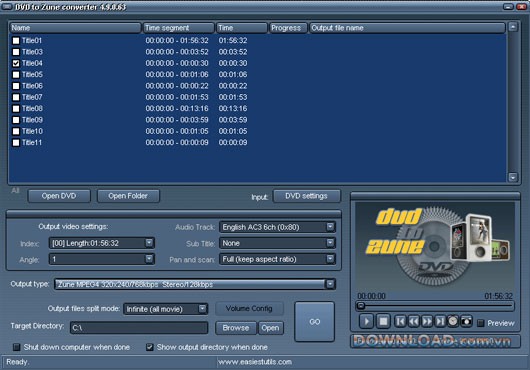Click the www.easiestutils.com link
The width and height of the screenshot is (530, 370).
(255, 362)
